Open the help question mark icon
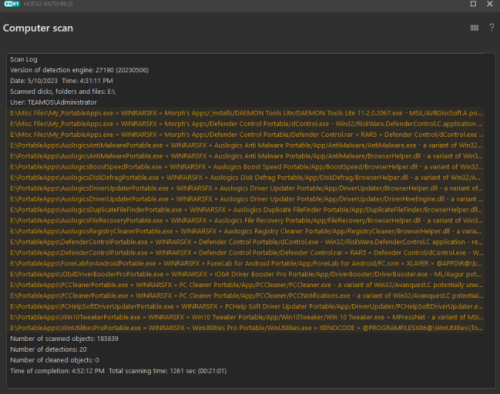Screen dimensions: 500x394 [x=491, y=28]
